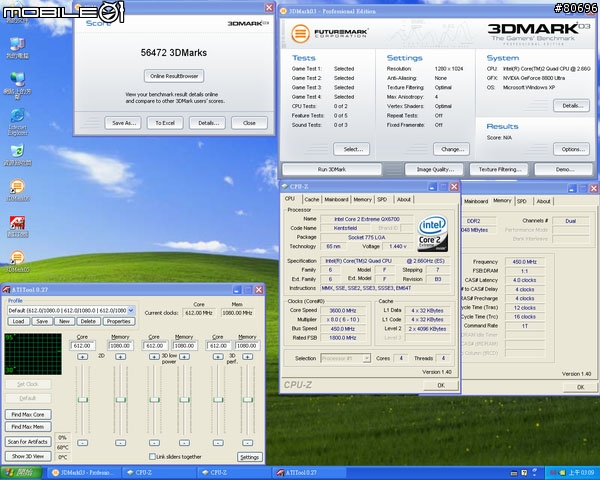Open the Mainboard tab in front CPU-Z

coord(336,199)
